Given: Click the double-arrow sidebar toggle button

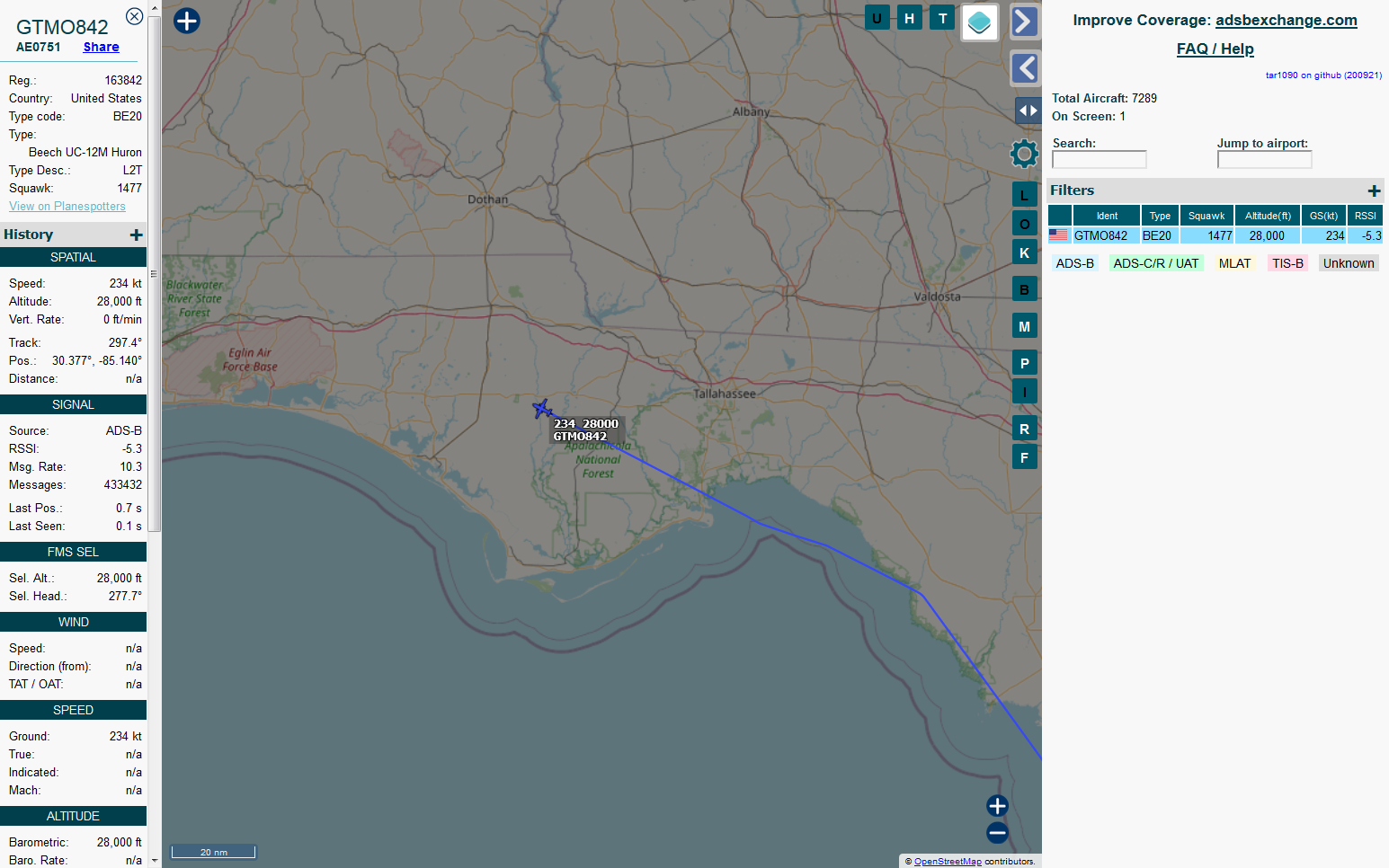Looking at the screenshot, I should [x=1028, y=111].
